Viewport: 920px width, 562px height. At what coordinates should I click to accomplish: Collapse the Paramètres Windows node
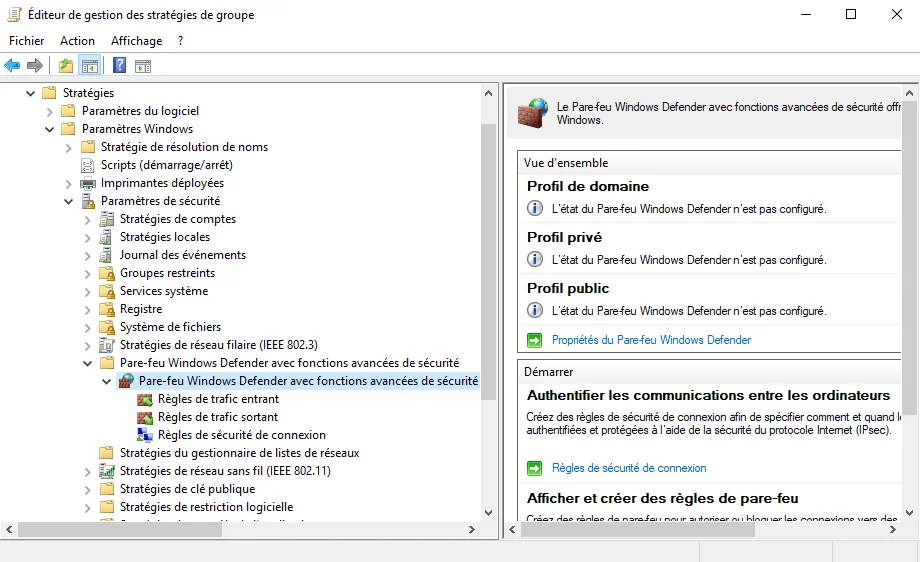(x=49, y=129)
